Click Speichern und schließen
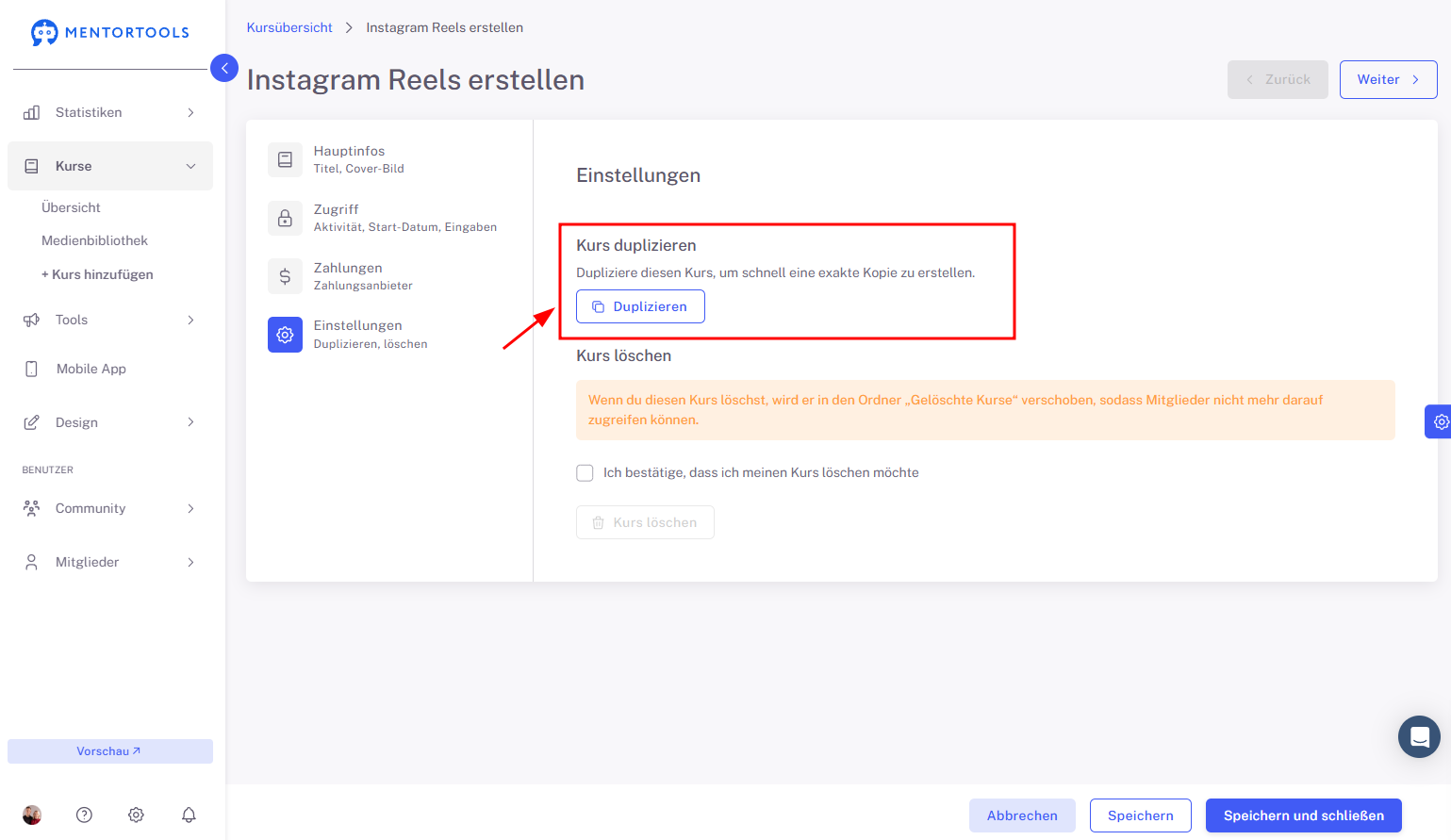 [x=1304, y=815]
